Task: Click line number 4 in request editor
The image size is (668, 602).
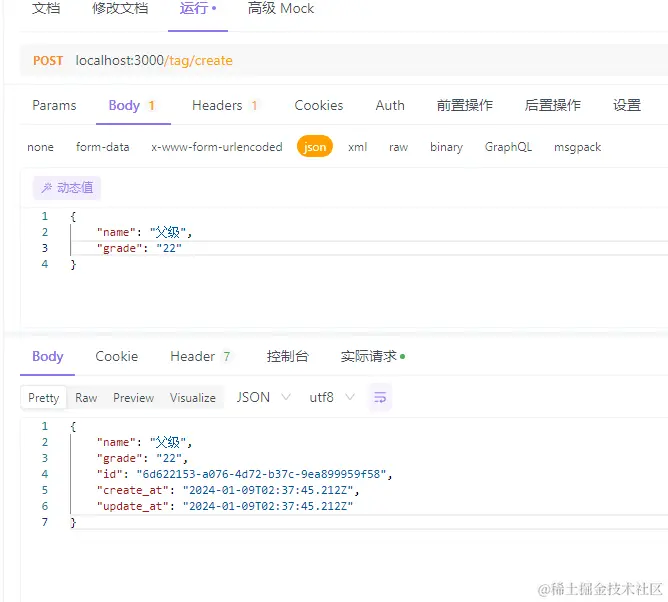Action: click(x=45, y=264)
